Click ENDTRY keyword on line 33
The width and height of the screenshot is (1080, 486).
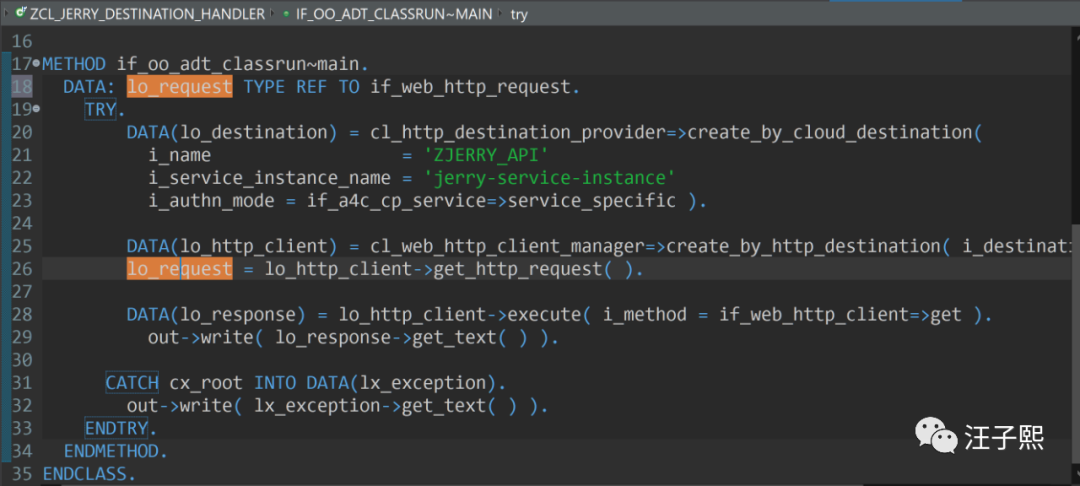pyautogui.click(x=116, y=428)
